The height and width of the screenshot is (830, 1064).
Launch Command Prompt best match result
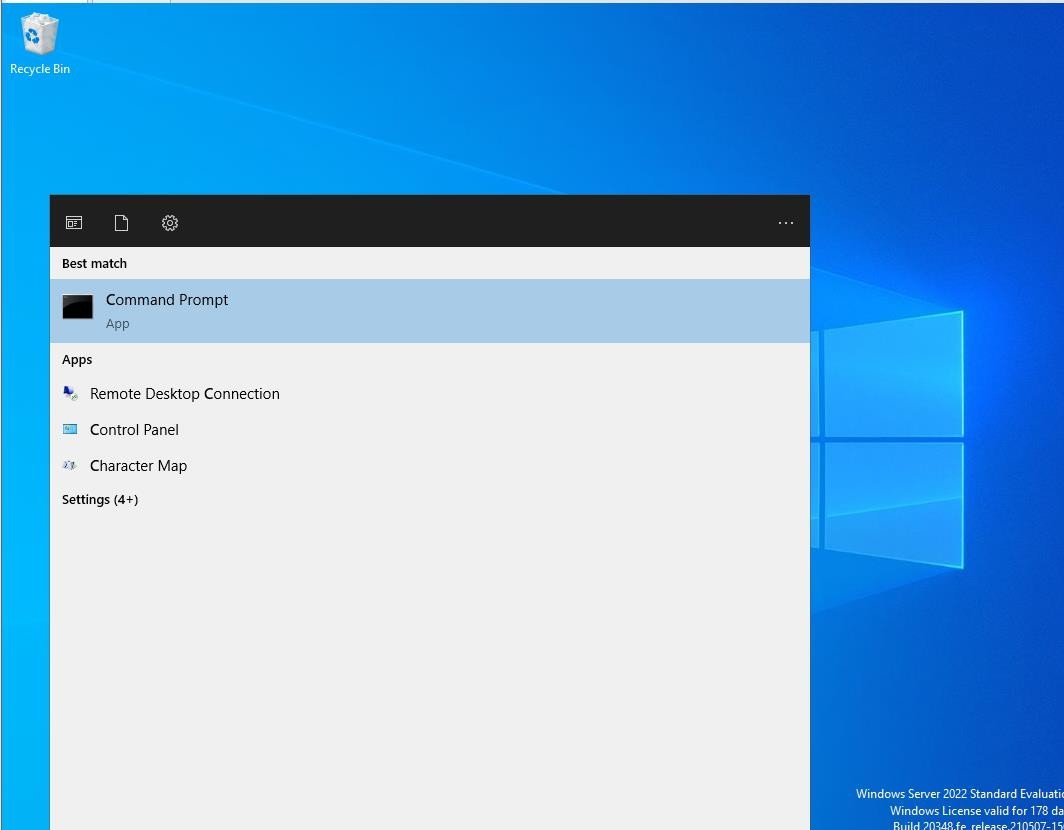click(430, 311)
